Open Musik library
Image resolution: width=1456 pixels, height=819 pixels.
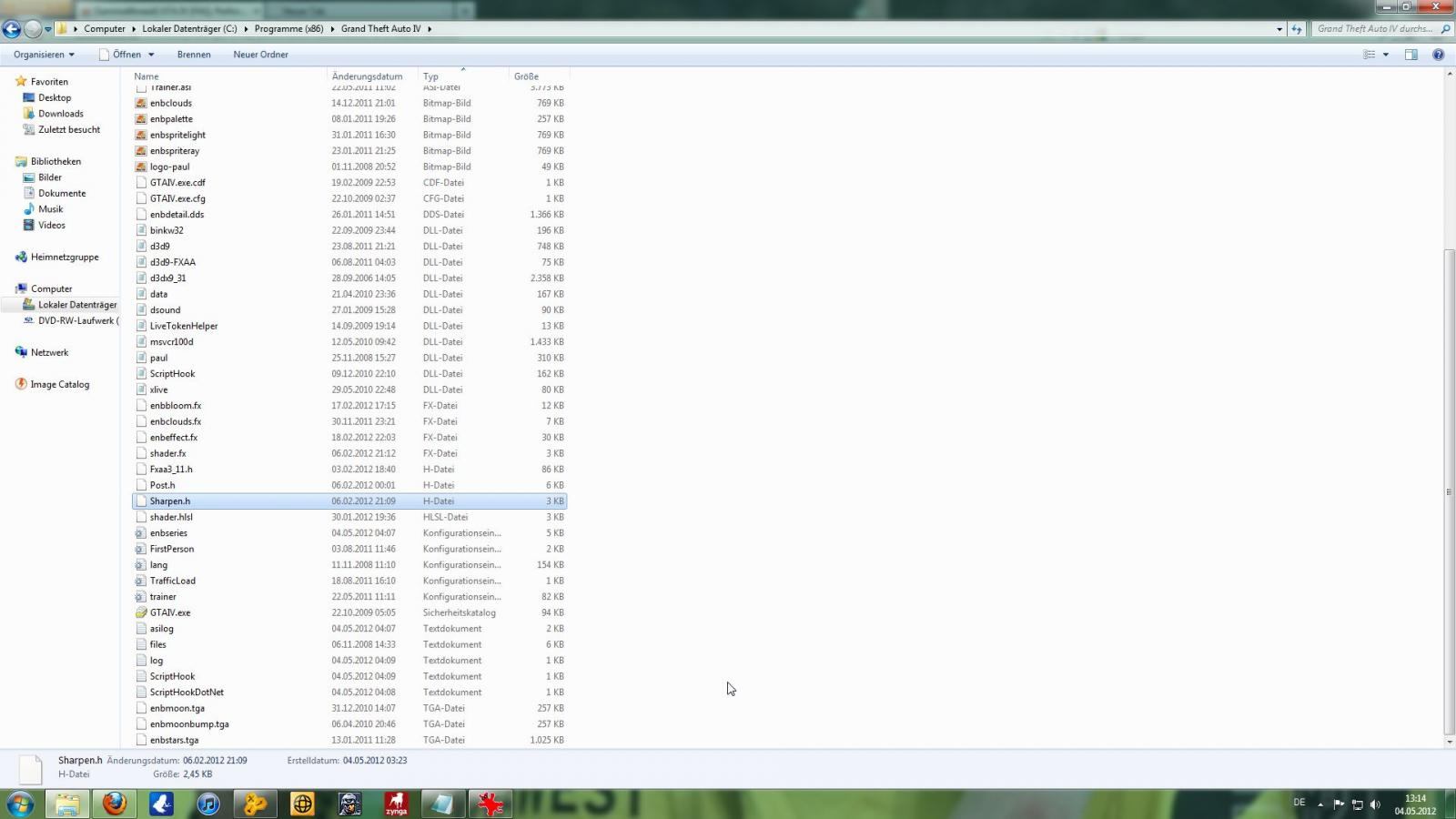pos(51,209)
